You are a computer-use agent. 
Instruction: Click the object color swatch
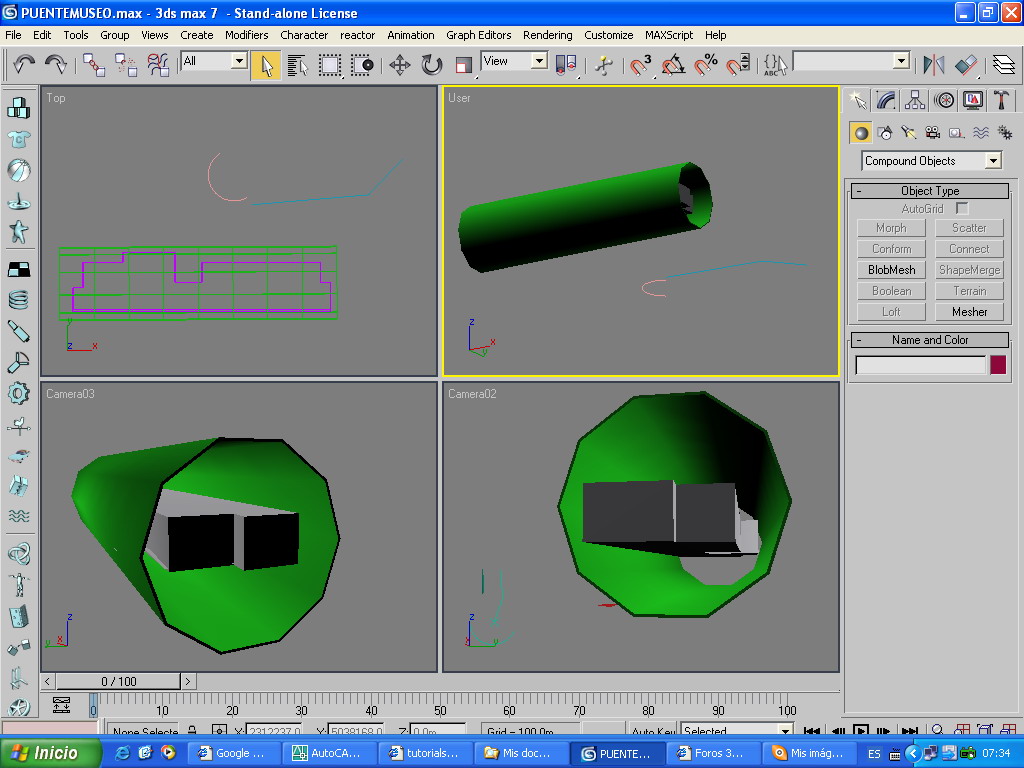998,364
